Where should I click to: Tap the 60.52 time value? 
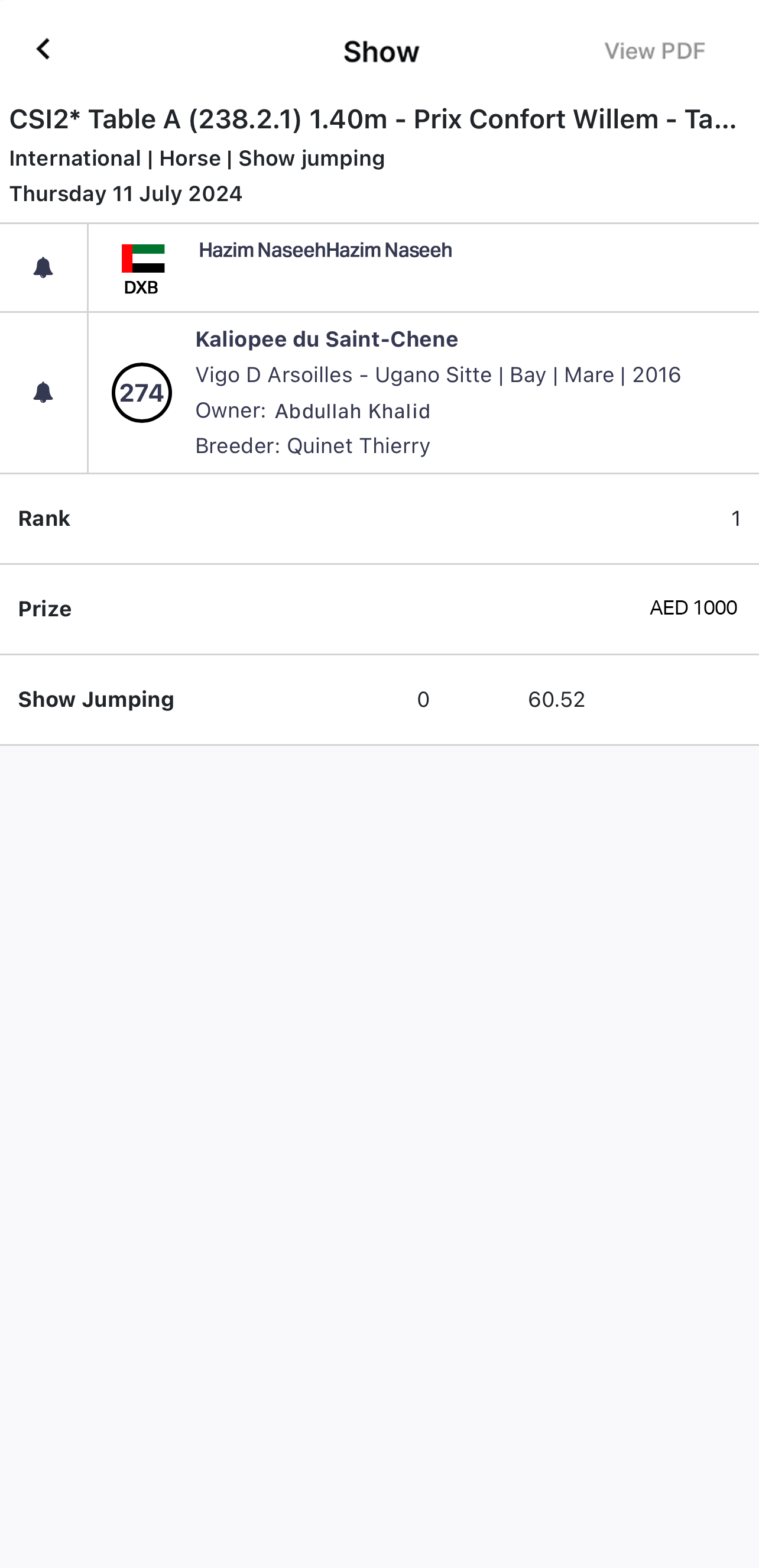click(x=556, y=699)
